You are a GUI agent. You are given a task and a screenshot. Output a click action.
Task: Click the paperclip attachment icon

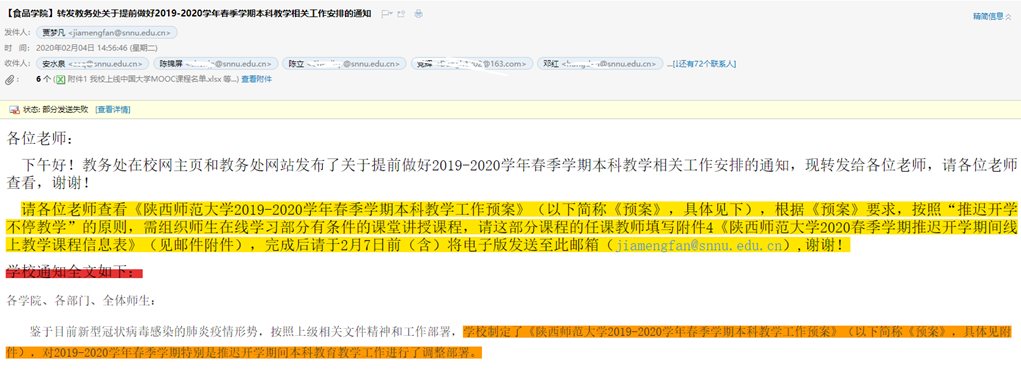coord(10,79)
